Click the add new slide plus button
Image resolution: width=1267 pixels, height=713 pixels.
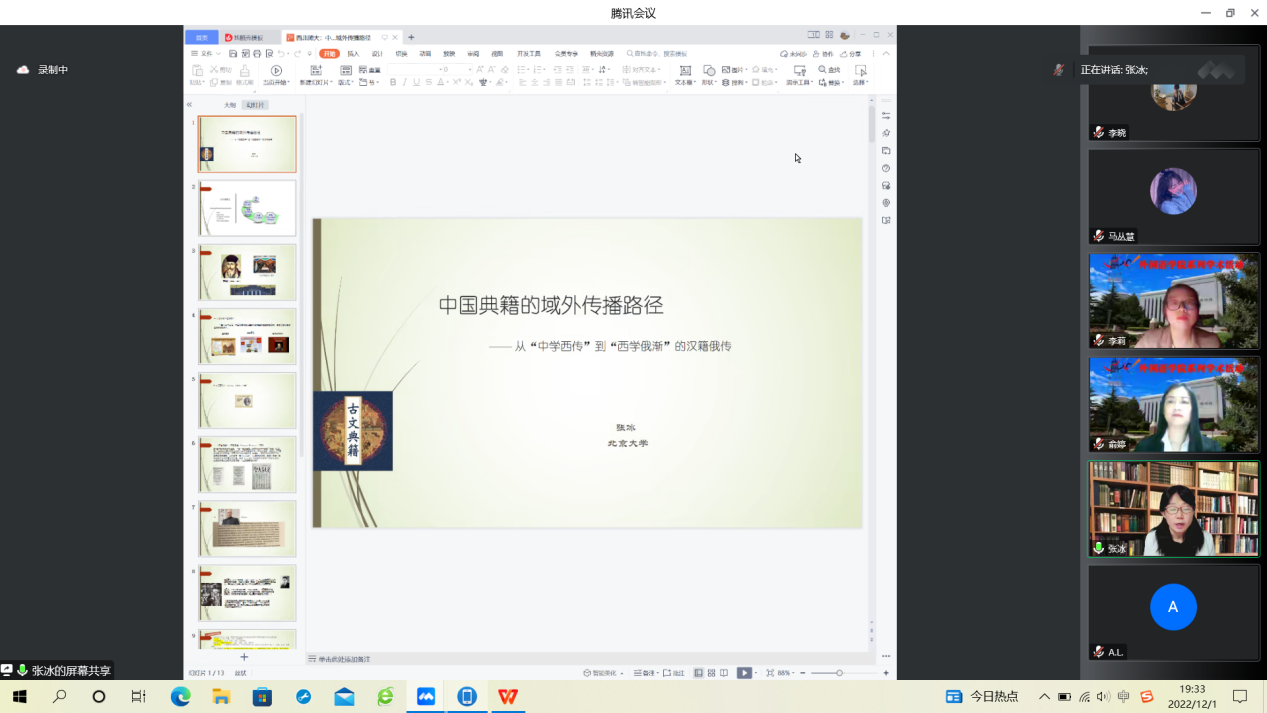coord(244,657)
